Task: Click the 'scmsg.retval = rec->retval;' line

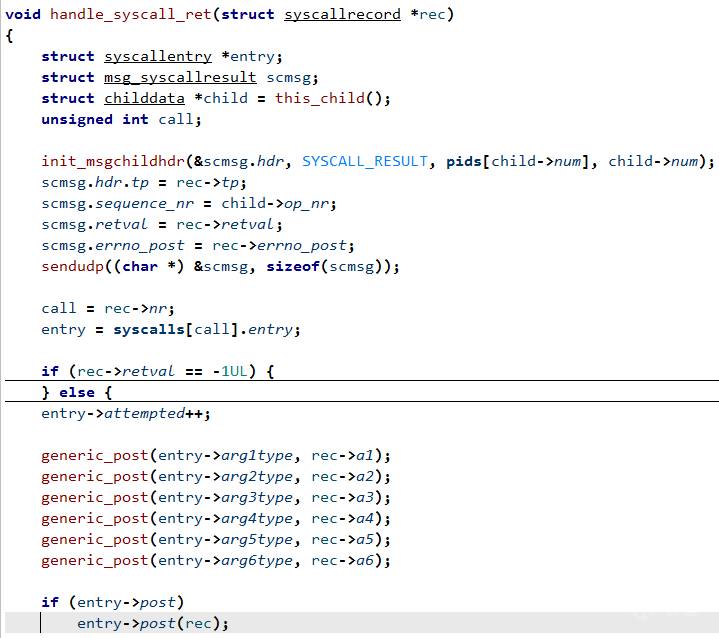Action: (162, 224)
